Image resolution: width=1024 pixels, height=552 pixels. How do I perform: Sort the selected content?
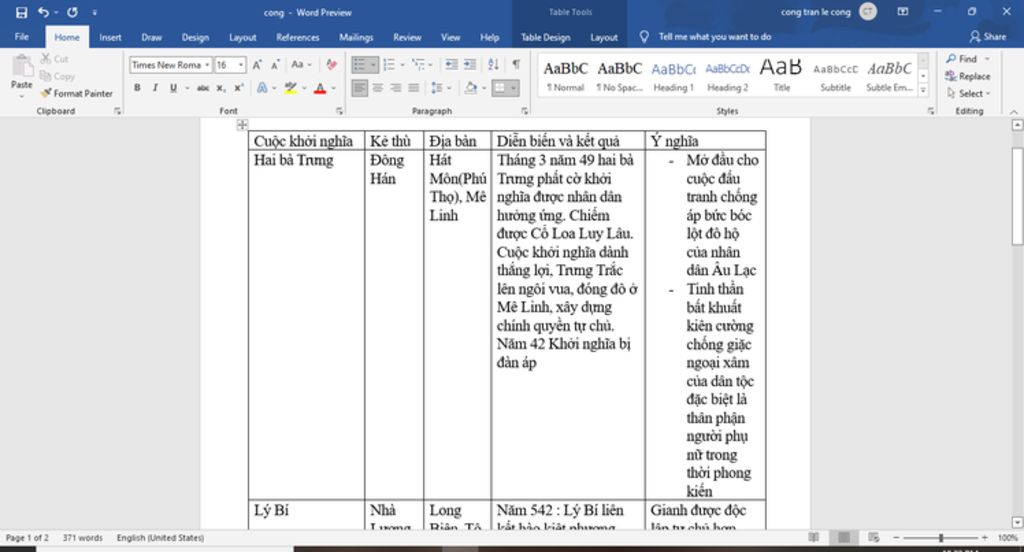click(494, 64)
